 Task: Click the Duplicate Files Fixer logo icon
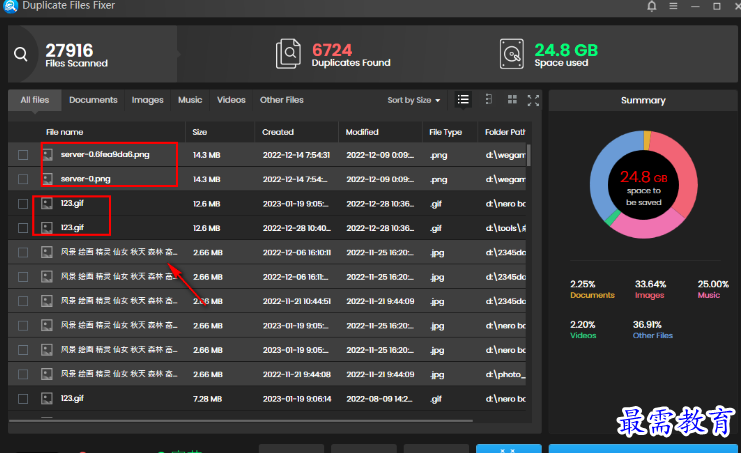pyautogui.click(x=10, y=6)
